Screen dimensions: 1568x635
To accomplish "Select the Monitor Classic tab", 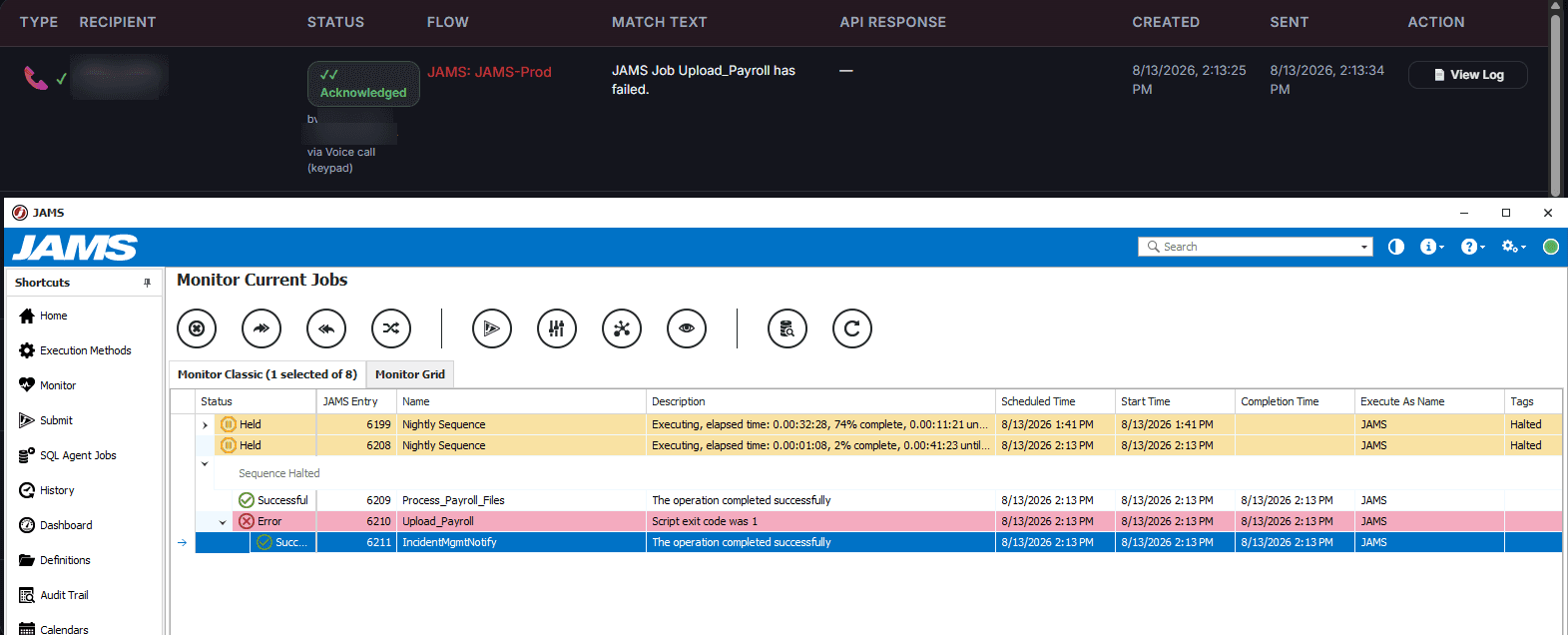I will [267, 374].
